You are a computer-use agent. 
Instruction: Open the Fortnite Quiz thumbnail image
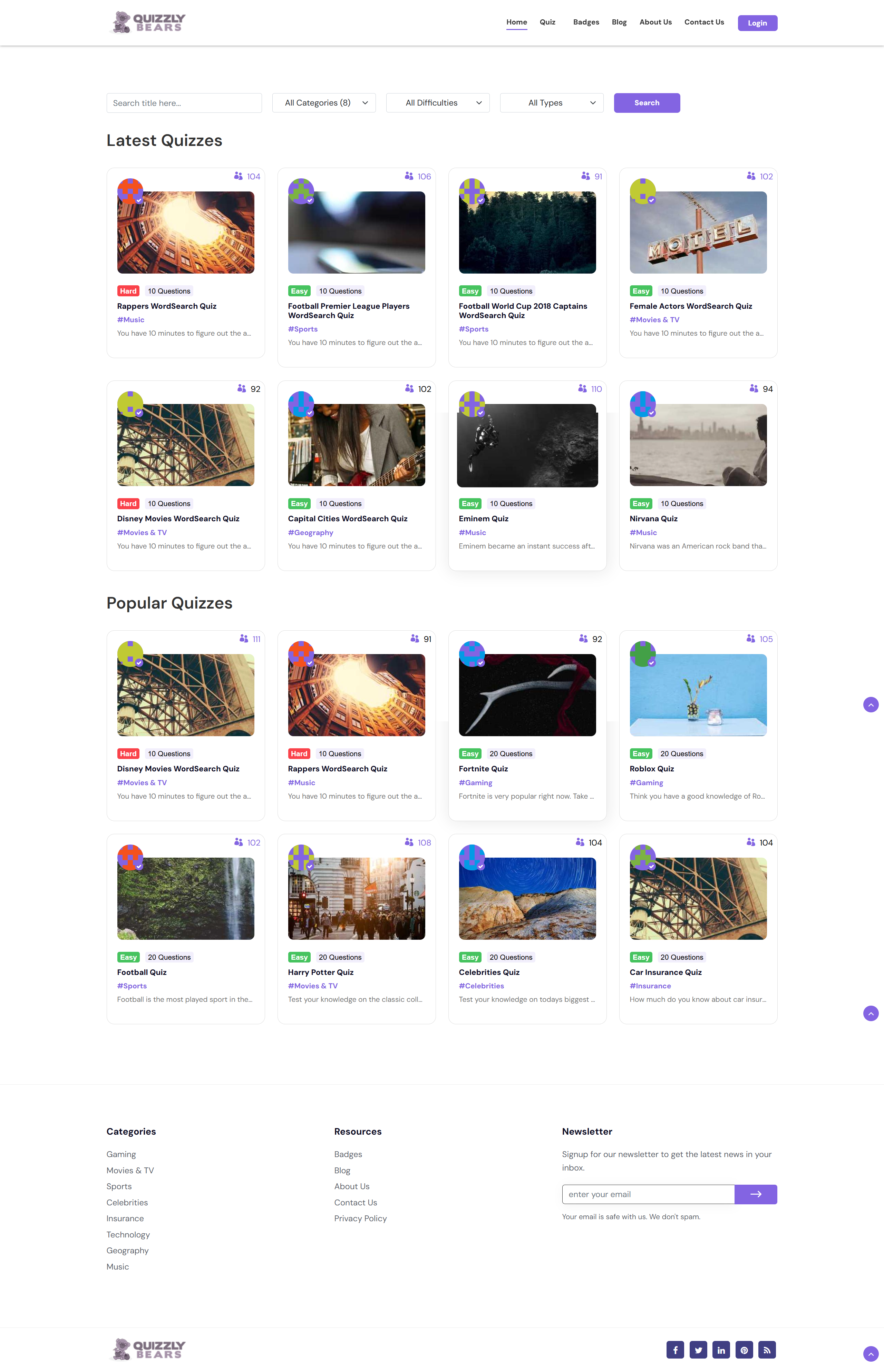click(527, 694)
